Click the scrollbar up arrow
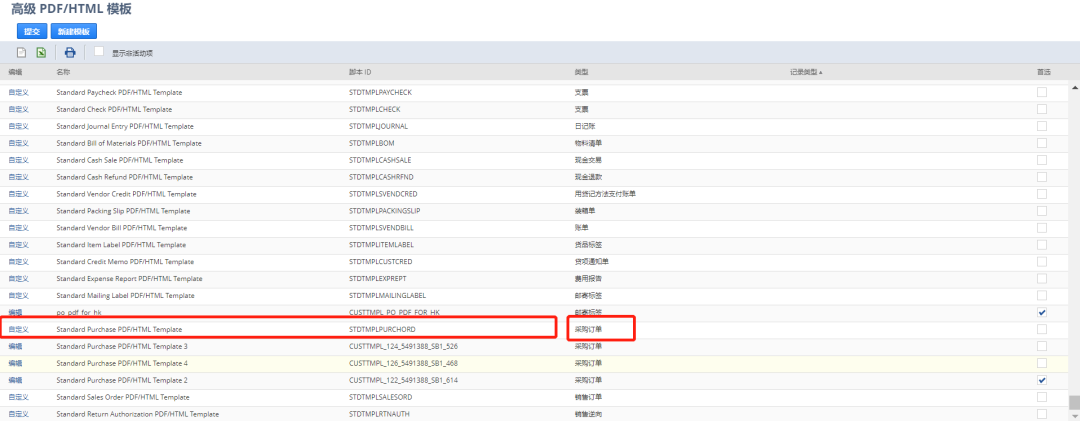This screenshot has width=1080, height=421. 1074,88
